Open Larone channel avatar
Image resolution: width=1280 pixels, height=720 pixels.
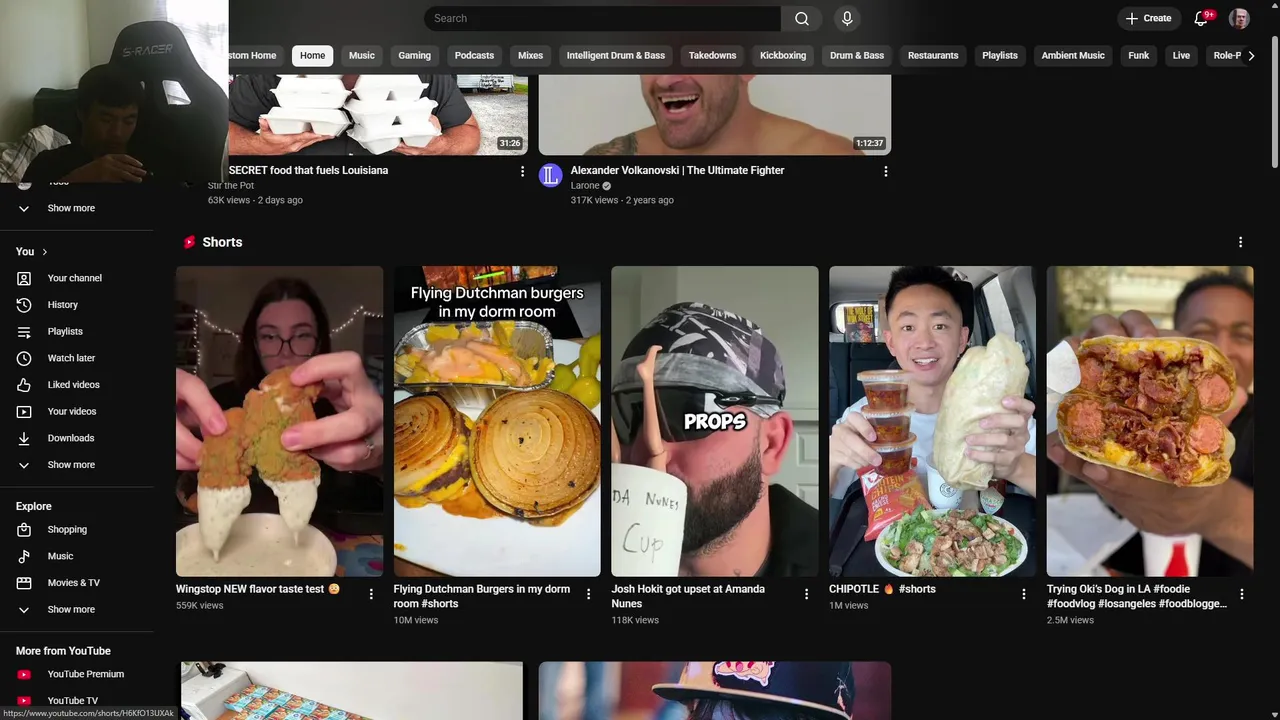click(x=551, y=176)
